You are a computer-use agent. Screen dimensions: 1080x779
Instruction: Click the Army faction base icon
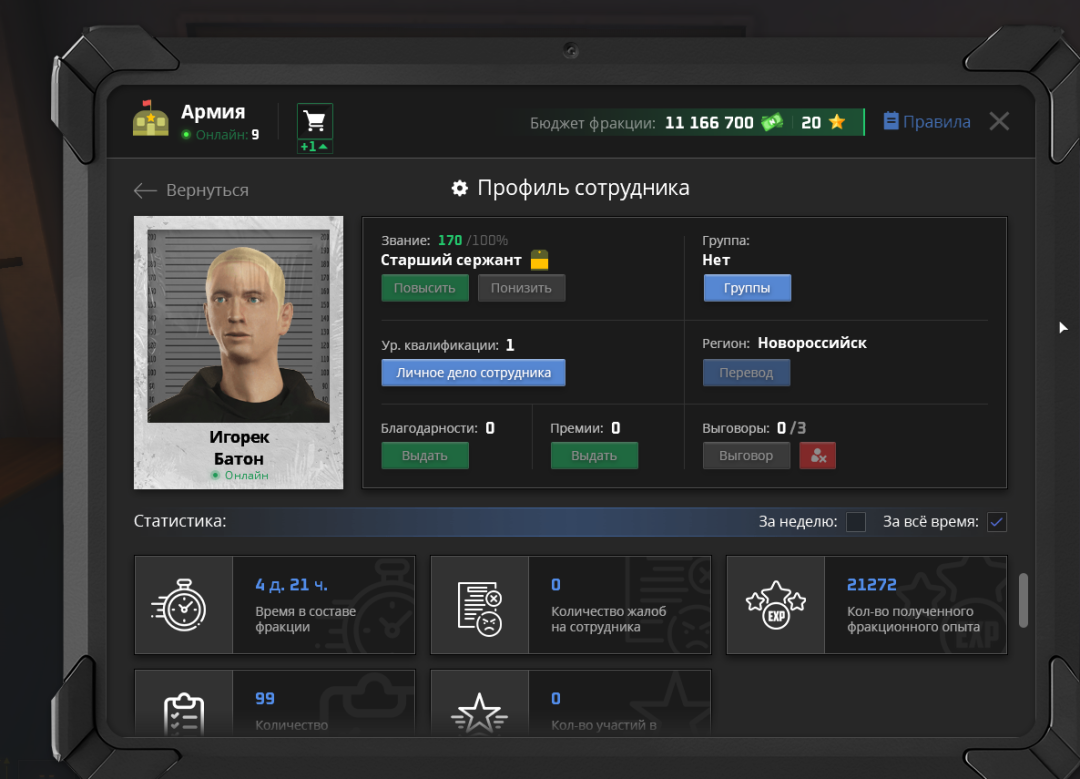click(150, 119)
